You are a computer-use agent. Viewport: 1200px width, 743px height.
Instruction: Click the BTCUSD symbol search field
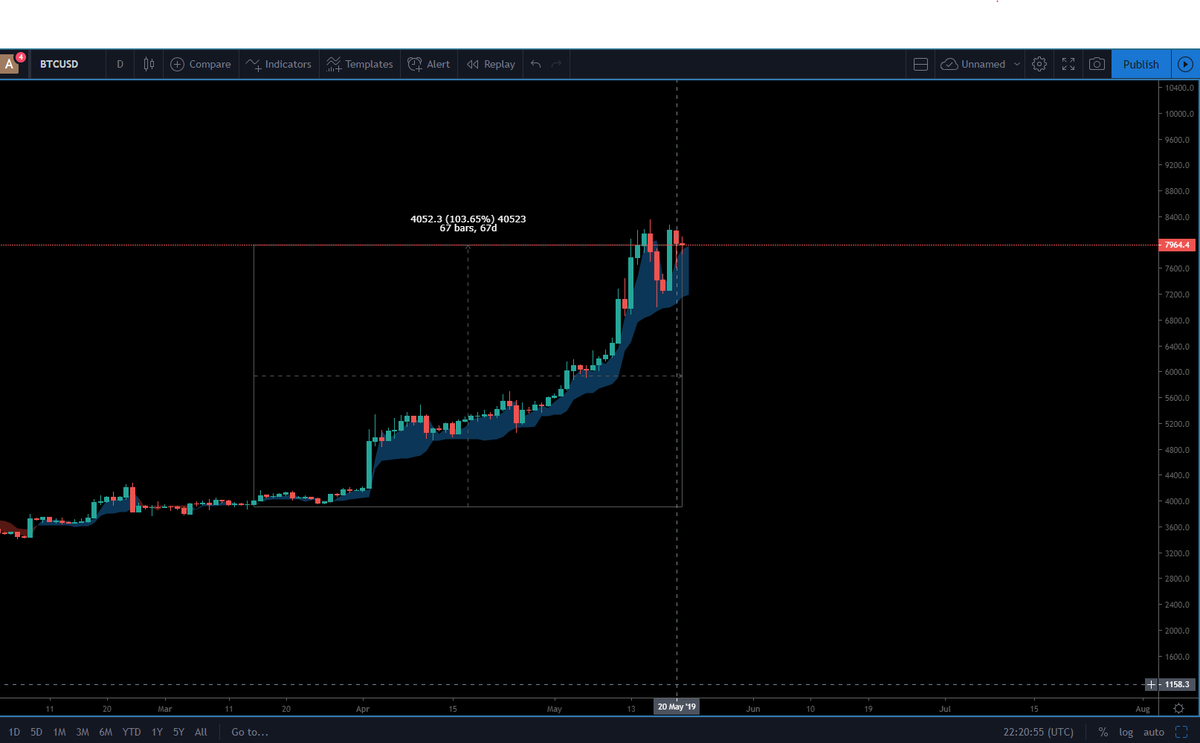65,64
